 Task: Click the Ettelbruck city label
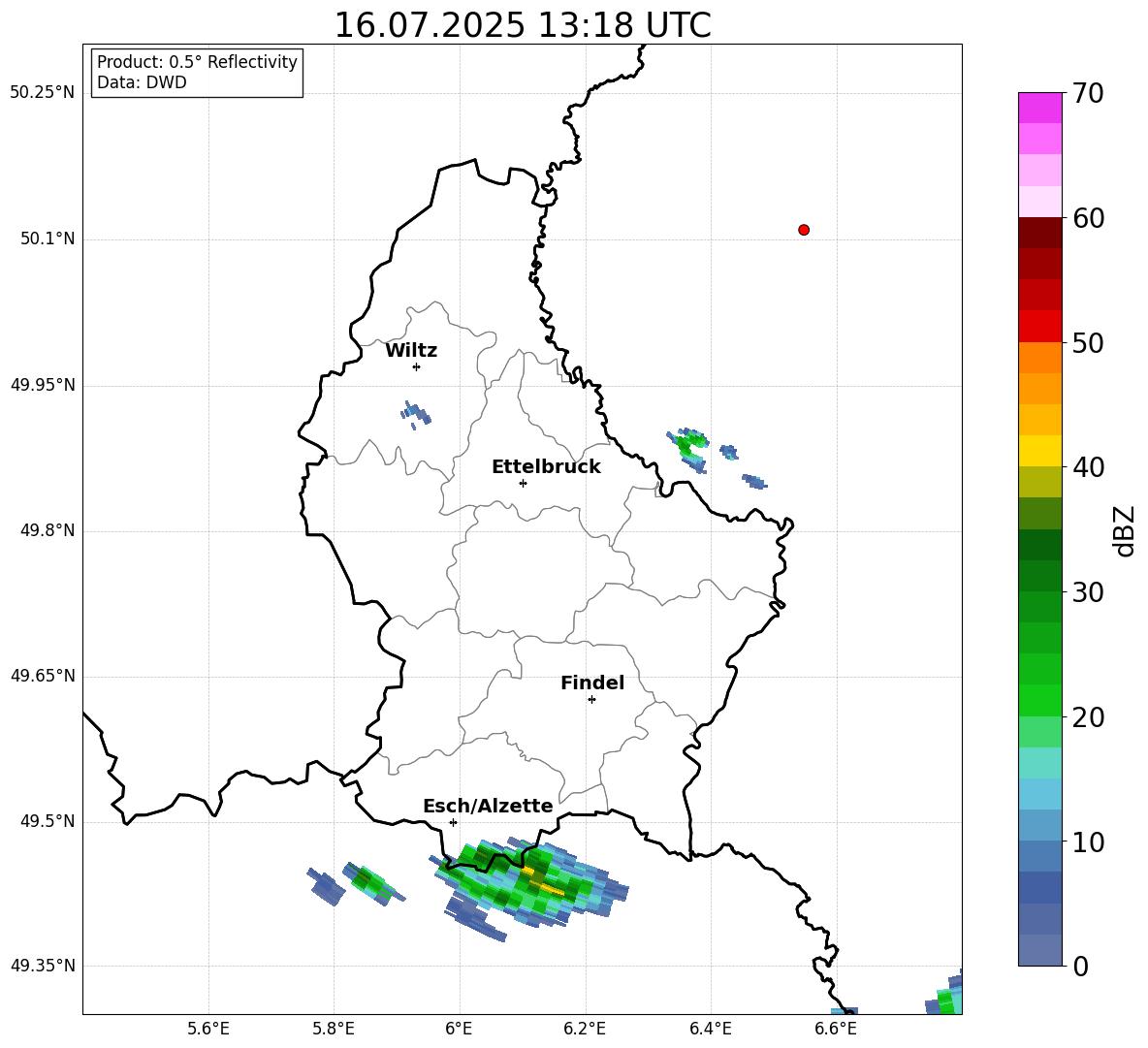click(x=546, y=467)
